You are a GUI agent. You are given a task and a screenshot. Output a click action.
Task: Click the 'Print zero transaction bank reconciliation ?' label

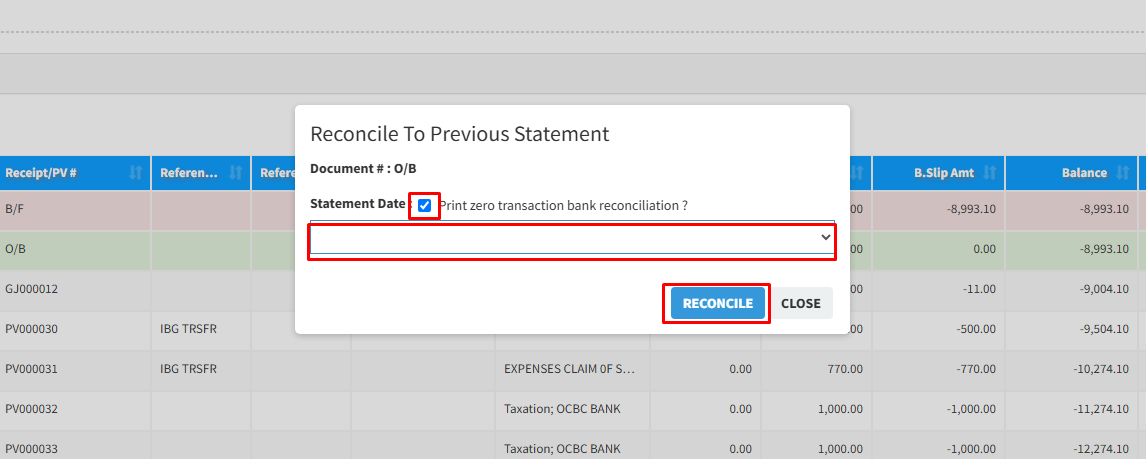coord(563,205)
